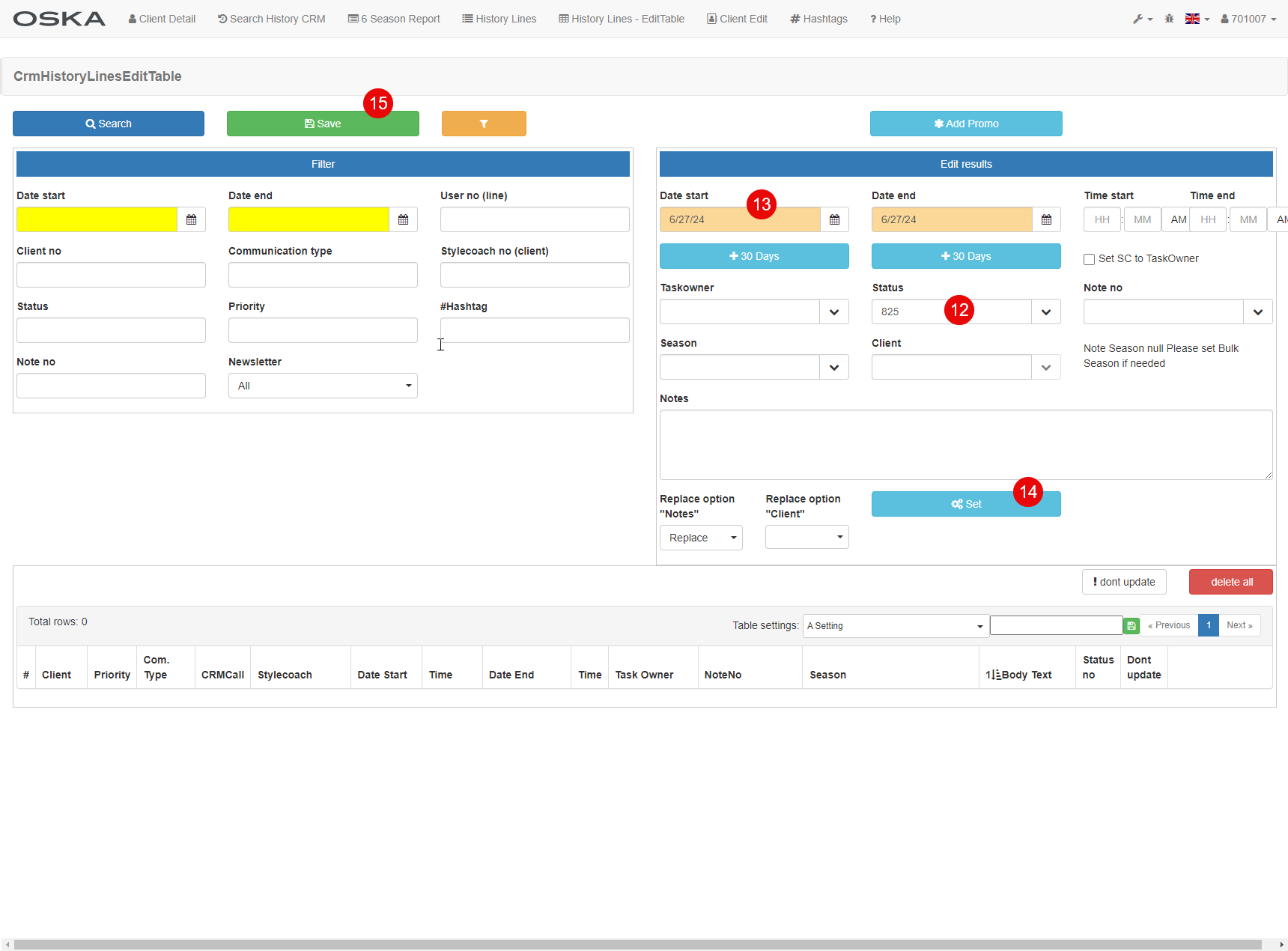Screen dimensions: 1288x951
Task: Click the green Save button
Action: click(x=323, y=124)
